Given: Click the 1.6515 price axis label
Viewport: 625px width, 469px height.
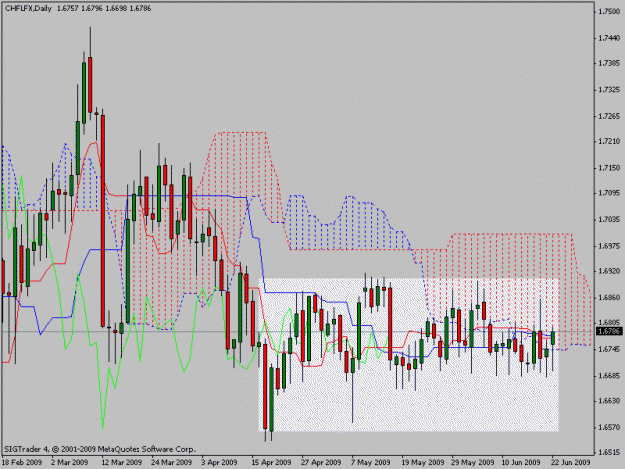Looking at the screenshot, I should 609,453.
